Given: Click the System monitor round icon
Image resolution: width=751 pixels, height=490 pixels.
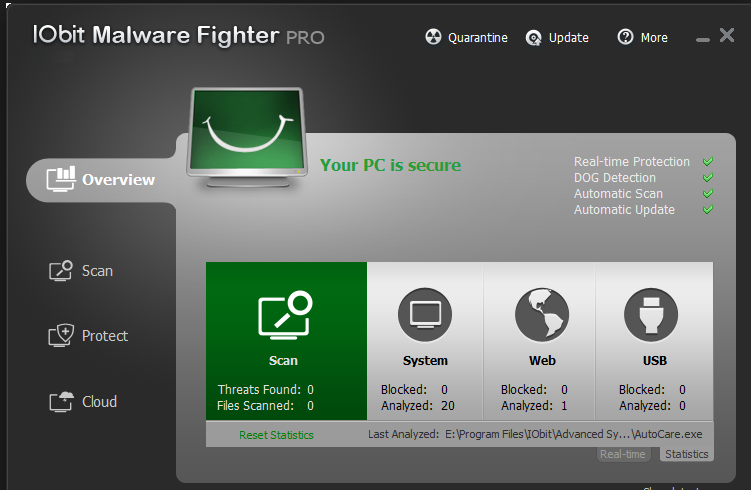Looking at the screenshot, I should click(425, 315).
